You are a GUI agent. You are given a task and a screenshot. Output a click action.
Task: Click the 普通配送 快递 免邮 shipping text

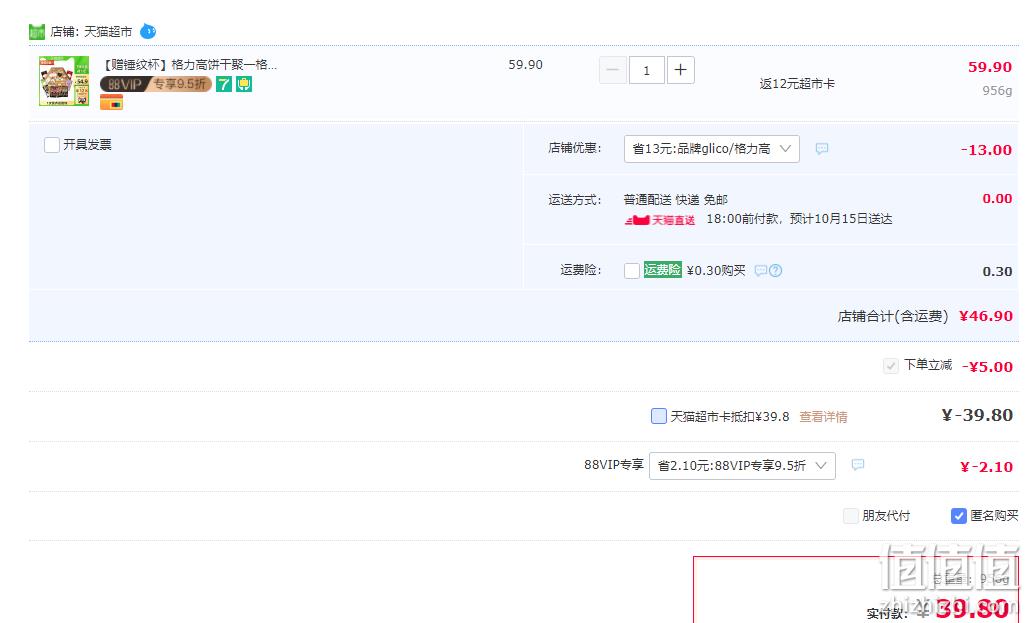pyautogui.click(x=675, y=200)
